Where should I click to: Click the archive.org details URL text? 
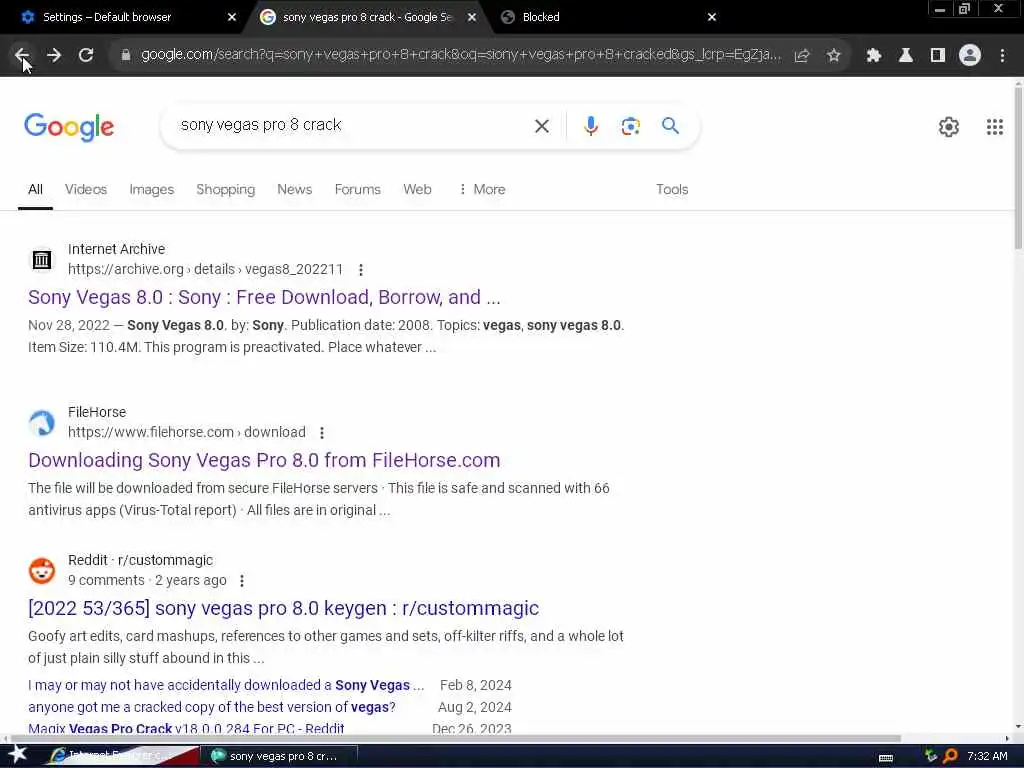(x=205, y=269)
